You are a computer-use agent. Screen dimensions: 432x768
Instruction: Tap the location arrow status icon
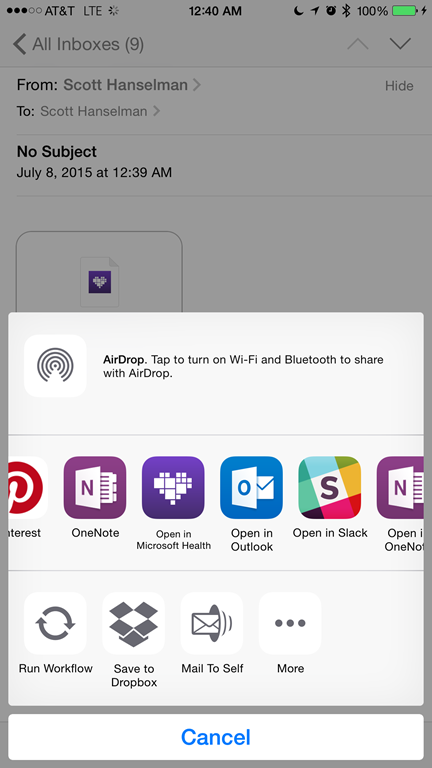tap(315, 10)
